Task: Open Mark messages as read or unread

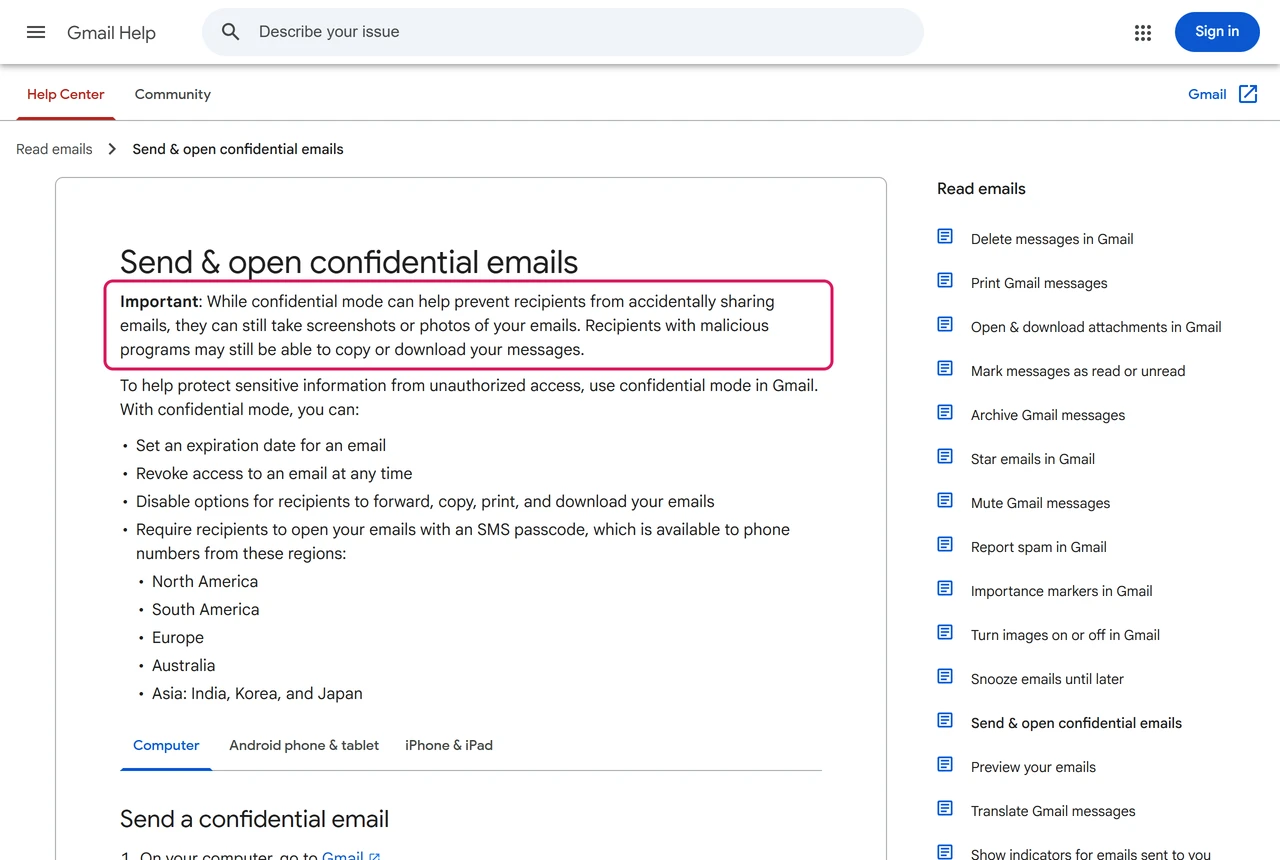Action: (1078, 371)
